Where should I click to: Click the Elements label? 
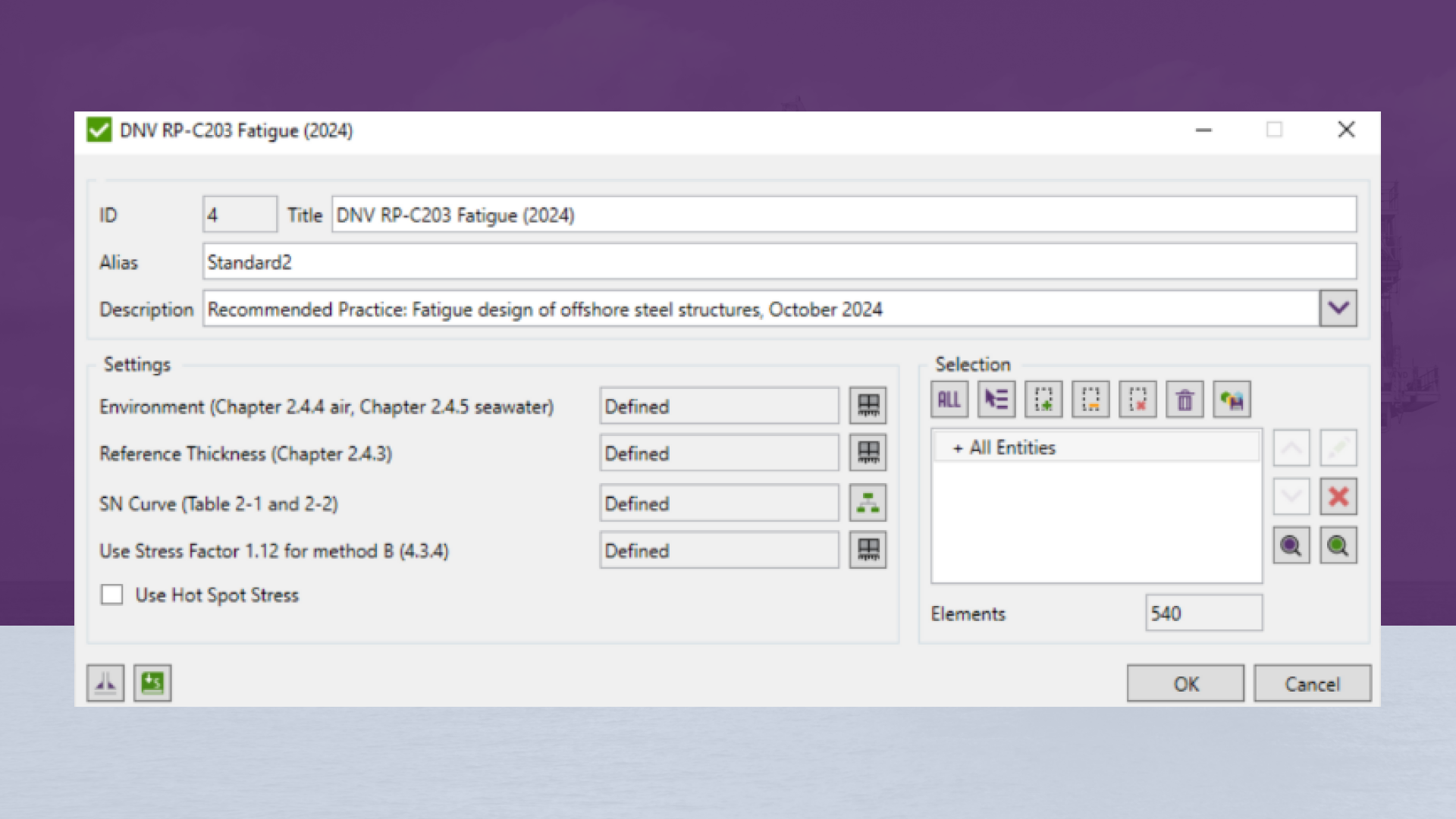point(968,613)
